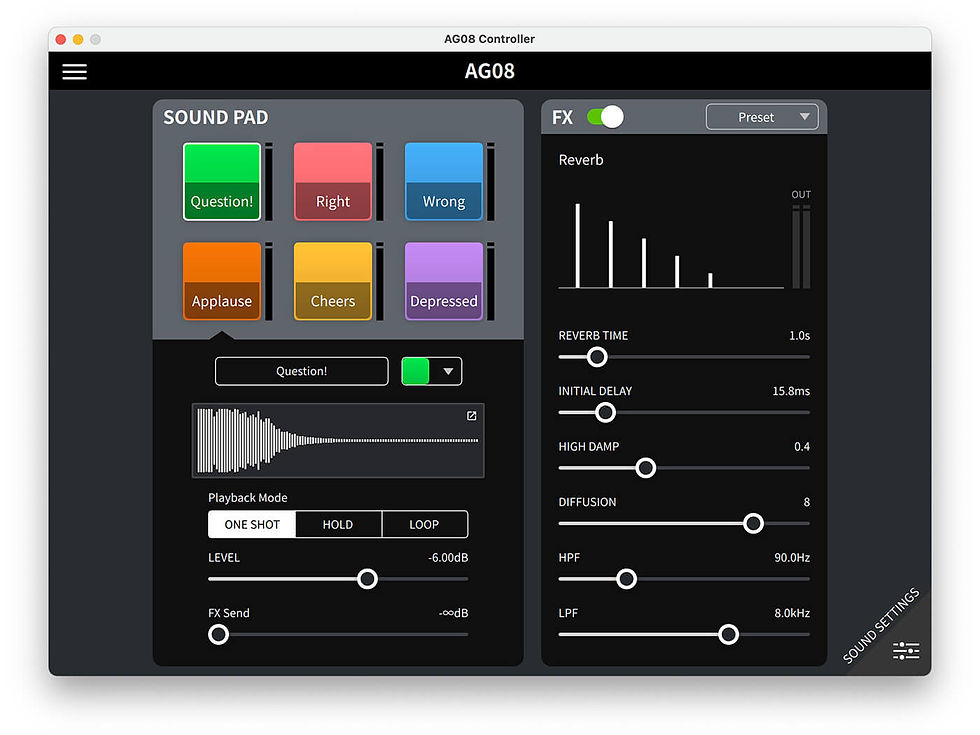Click the reverb response graph
The height and width of the screenshot is (735, 980).
coord(671,245)
